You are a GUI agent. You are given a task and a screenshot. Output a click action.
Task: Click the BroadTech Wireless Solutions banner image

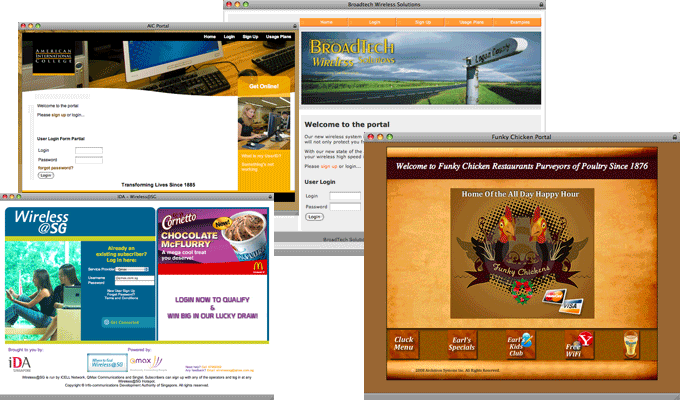pos(421,68)
